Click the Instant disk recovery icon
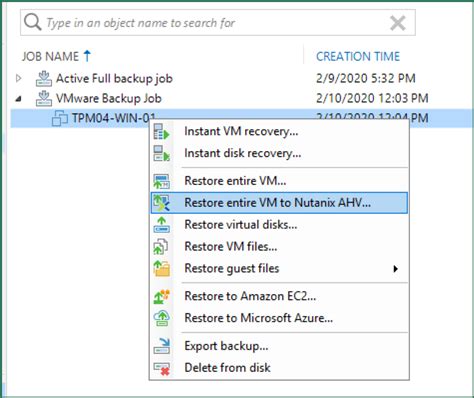474x398 pixels. point(161,153)
